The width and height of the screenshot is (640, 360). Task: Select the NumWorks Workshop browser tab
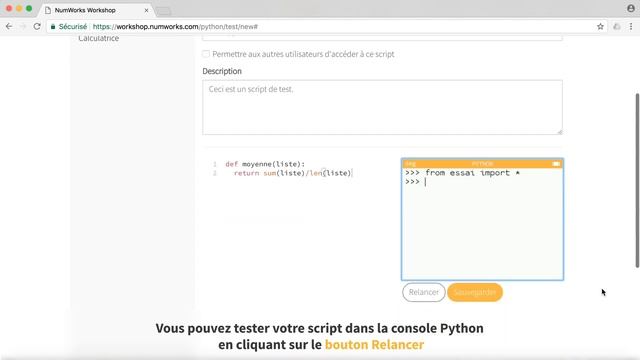97,10
